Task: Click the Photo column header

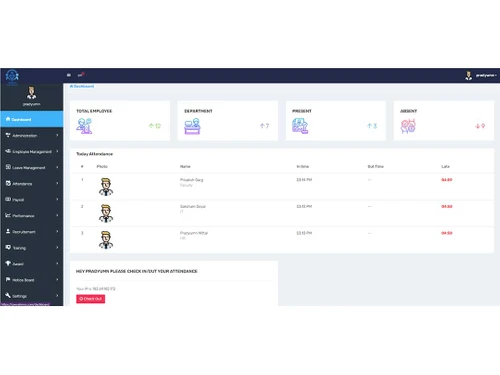Action: click(102, 166)
